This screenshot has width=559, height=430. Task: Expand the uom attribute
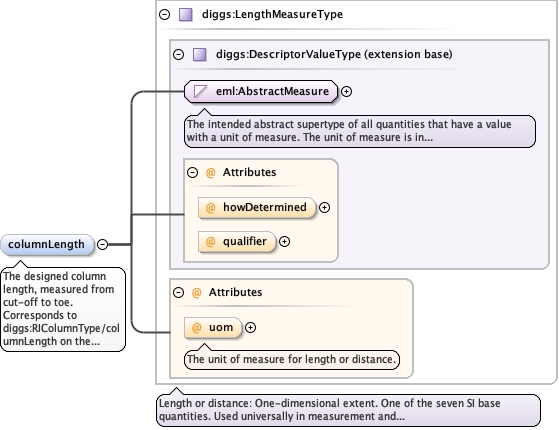point(250,328)
